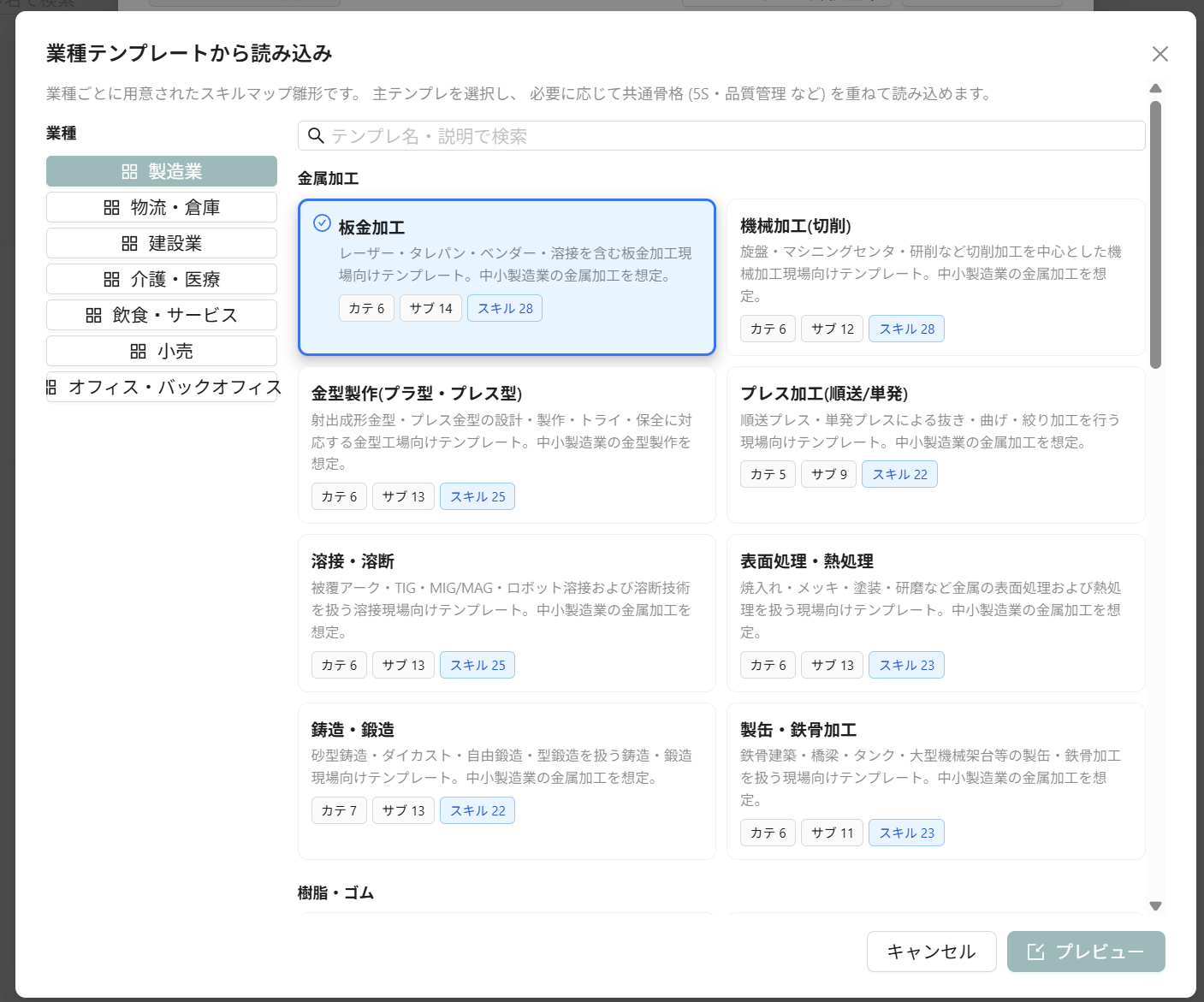Image resolution: width=1204 pixels, height=1002 pixels.
Task: Click スキル 28 tag on 板金加工 card
Action: tap(505, 308)
